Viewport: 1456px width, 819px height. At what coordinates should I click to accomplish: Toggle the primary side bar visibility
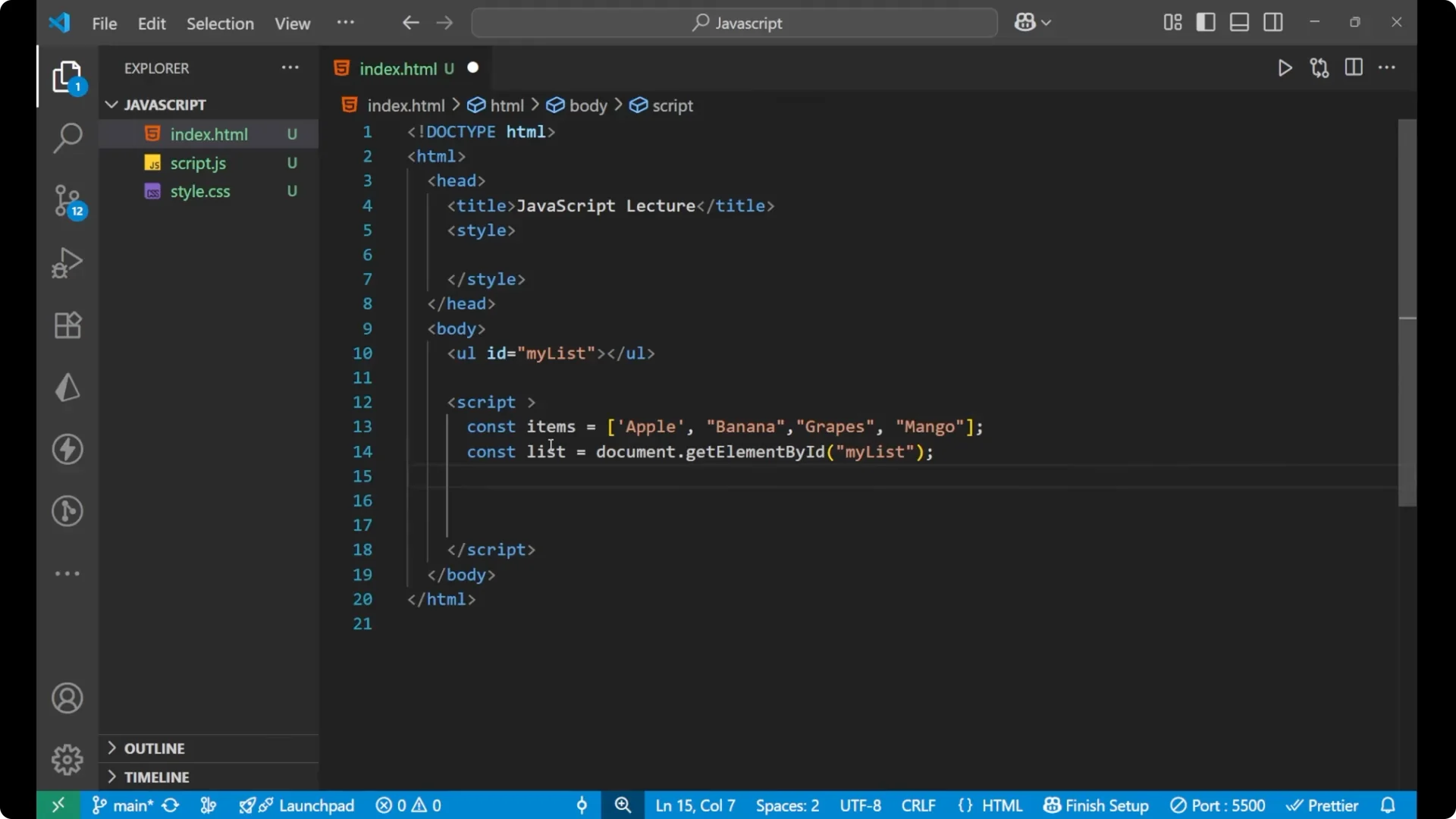click(x=1206, y=22)
